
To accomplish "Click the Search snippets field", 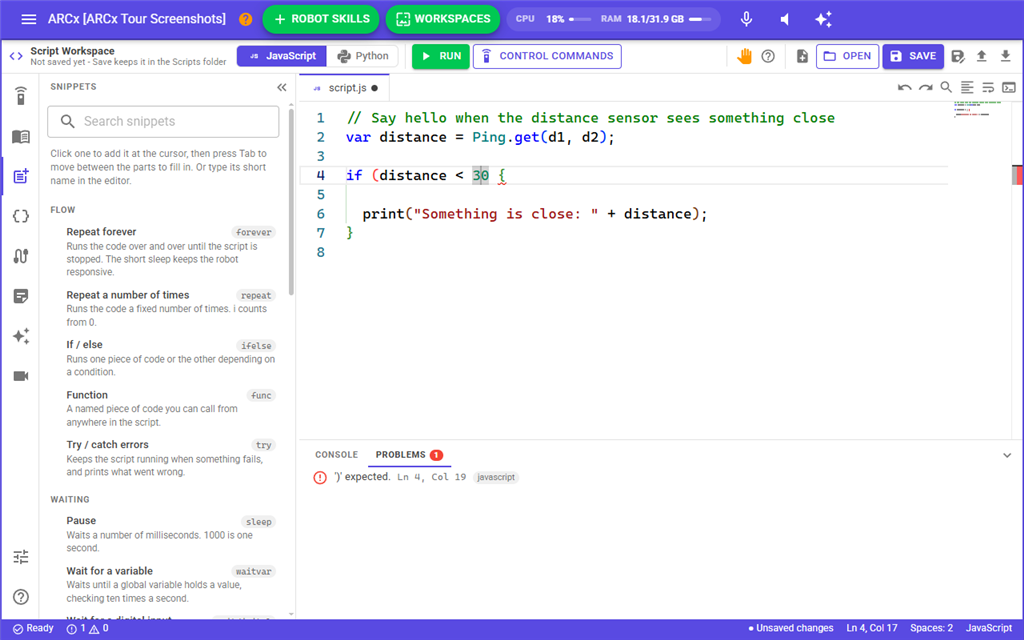I will pos(163,121).
